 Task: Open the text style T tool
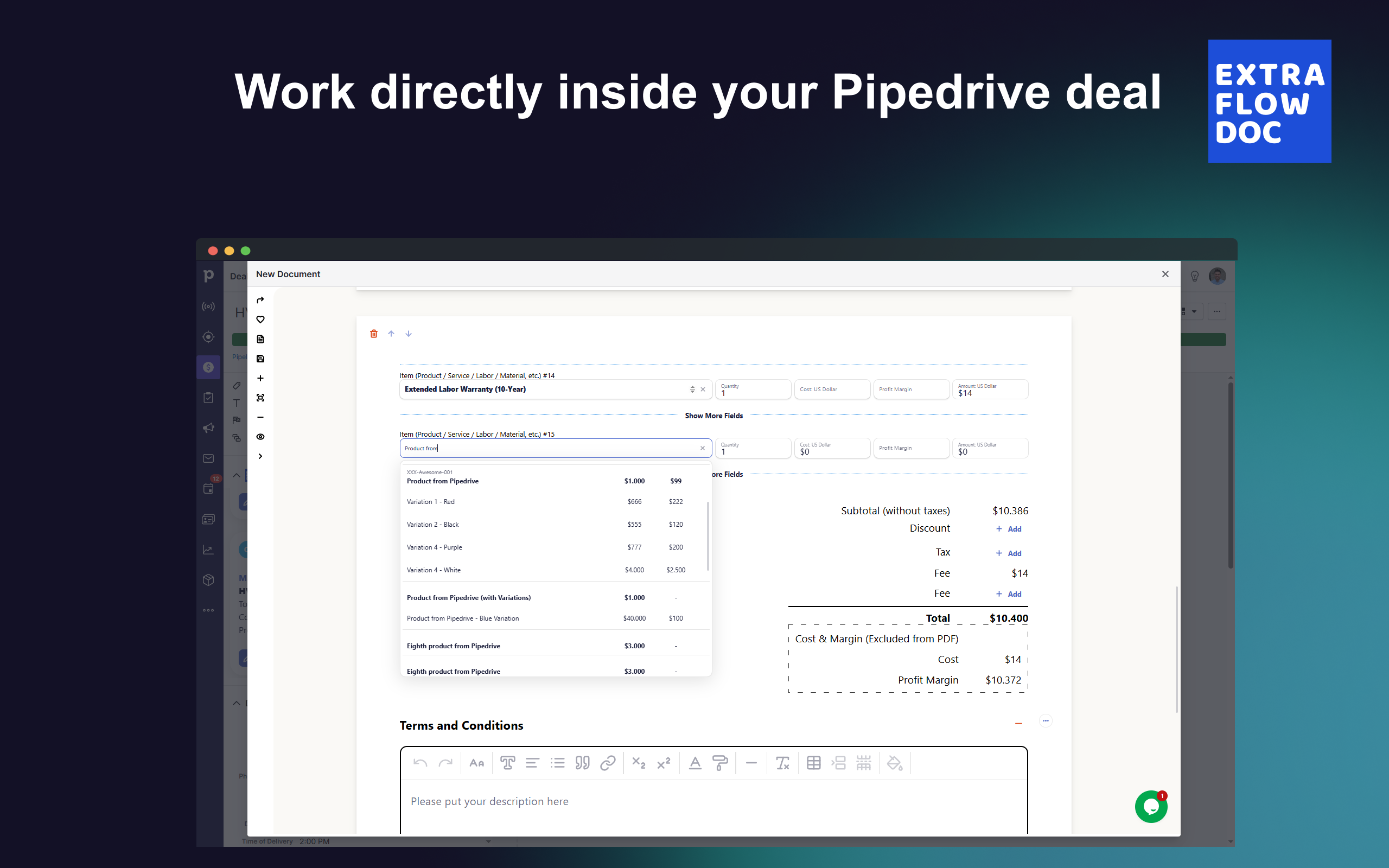(x=507, y=763)
